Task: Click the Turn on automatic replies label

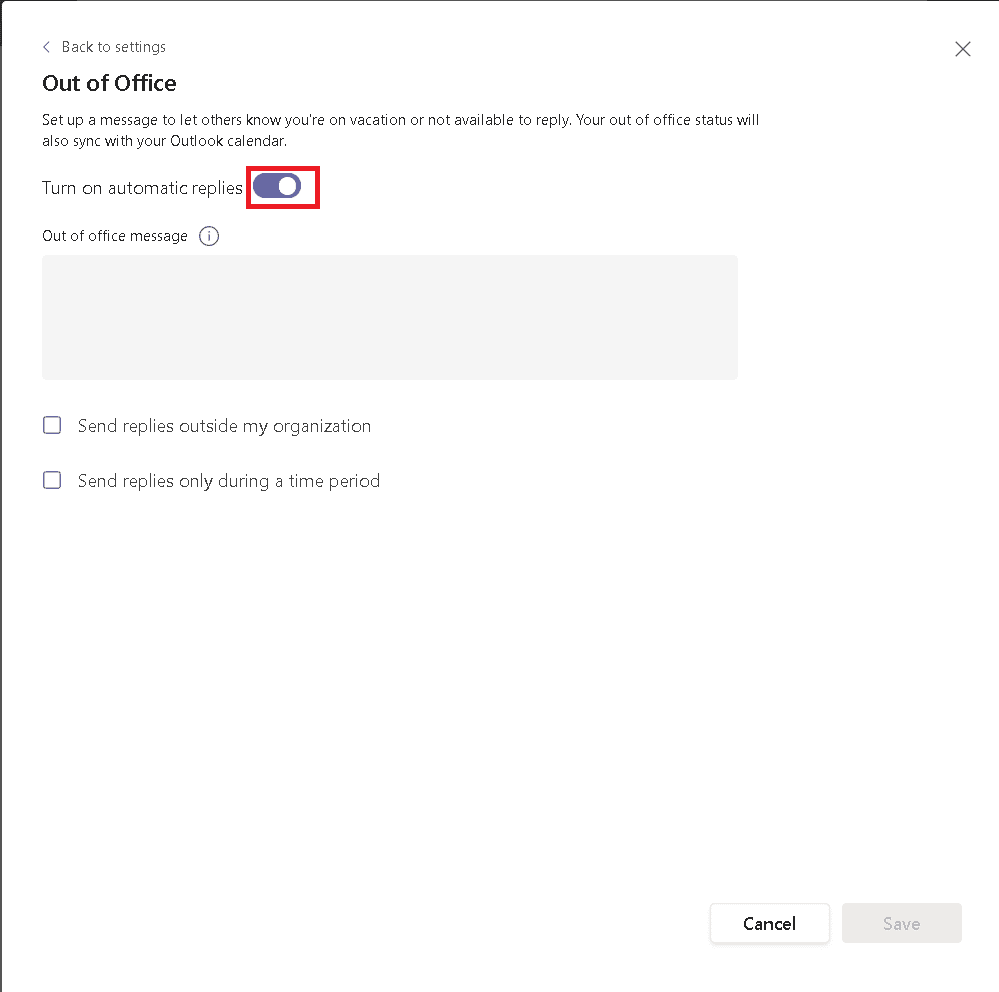Action: click(142, 188)
